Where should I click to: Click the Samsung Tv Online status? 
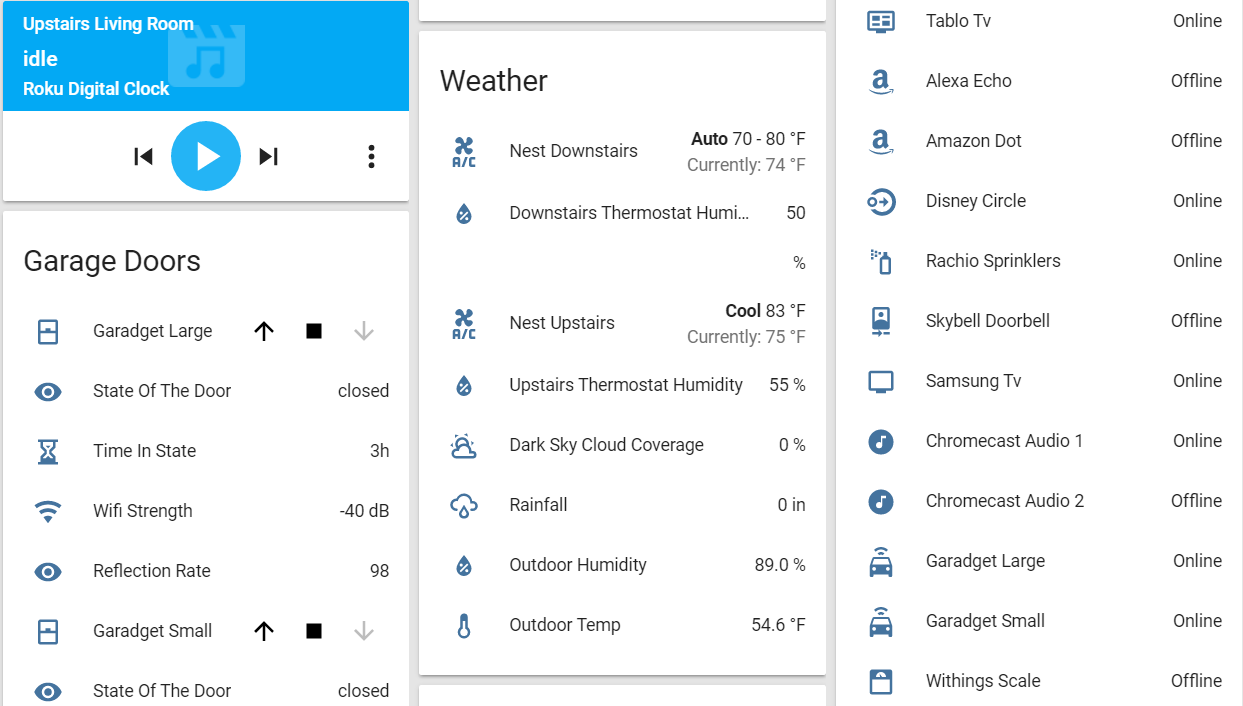(1197, 381)
